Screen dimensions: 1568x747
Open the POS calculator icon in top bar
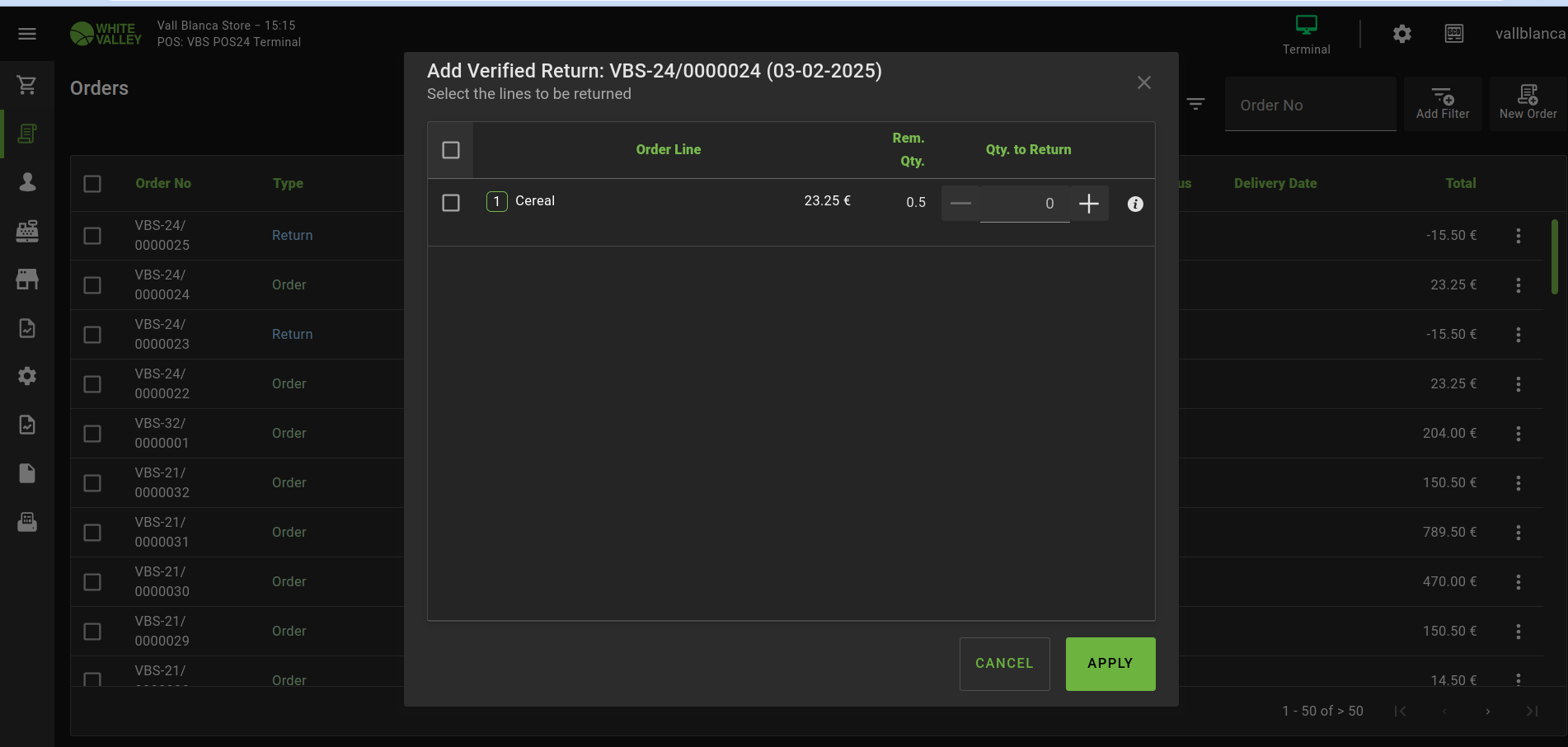tap(1454, 34)
